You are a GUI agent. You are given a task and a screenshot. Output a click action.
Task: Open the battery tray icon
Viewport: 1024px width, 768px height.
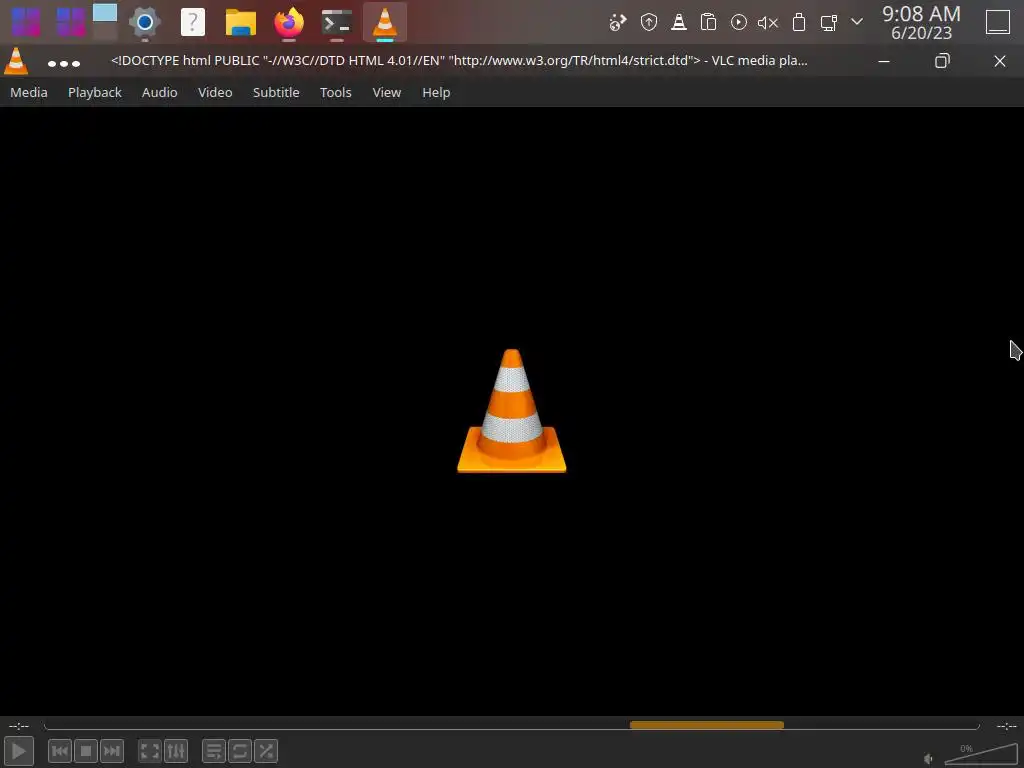pos(799,23)
